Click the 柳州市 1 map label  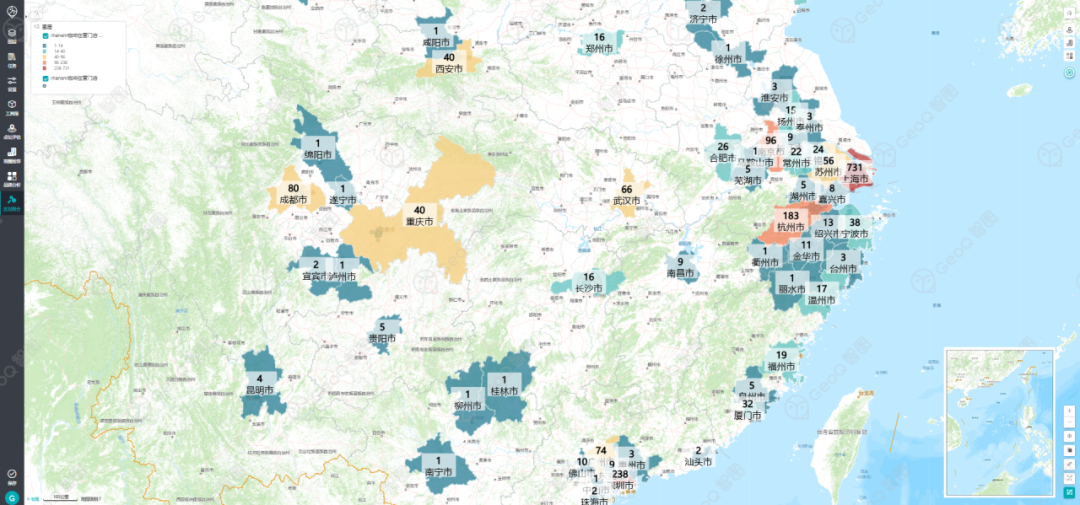pos(466,399)
